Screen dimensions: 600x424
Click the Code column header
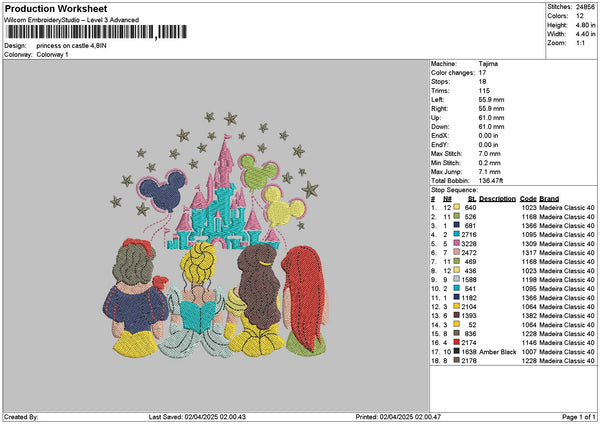528,199
